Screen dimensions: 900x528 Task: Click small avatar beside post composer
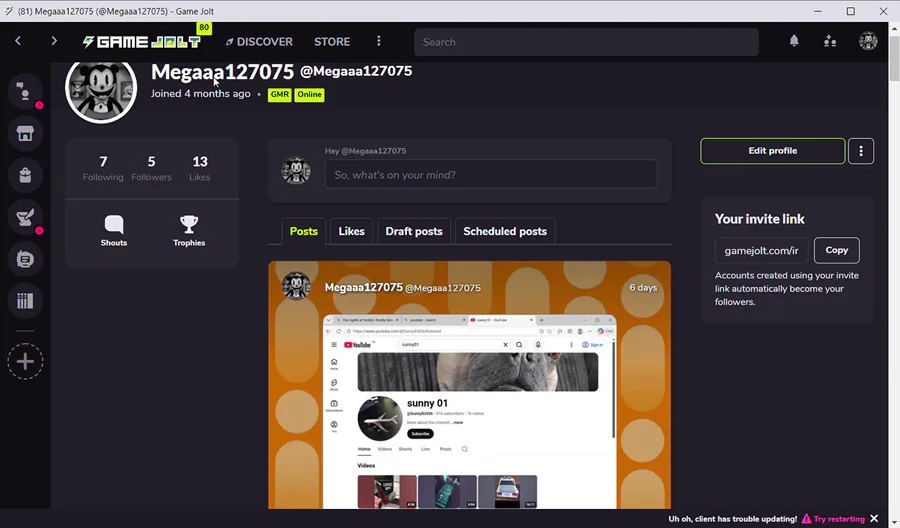coord(296,170)
